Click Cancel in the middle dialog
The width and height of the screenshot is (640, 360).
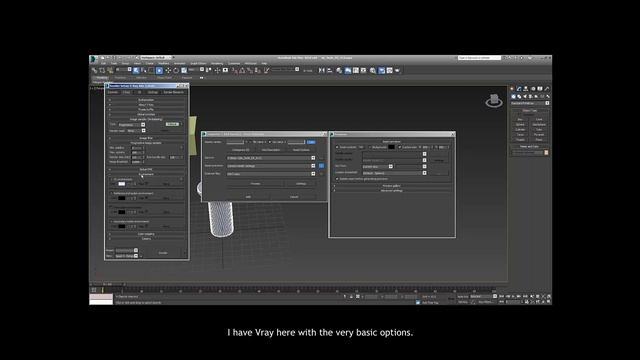[294, 197]
